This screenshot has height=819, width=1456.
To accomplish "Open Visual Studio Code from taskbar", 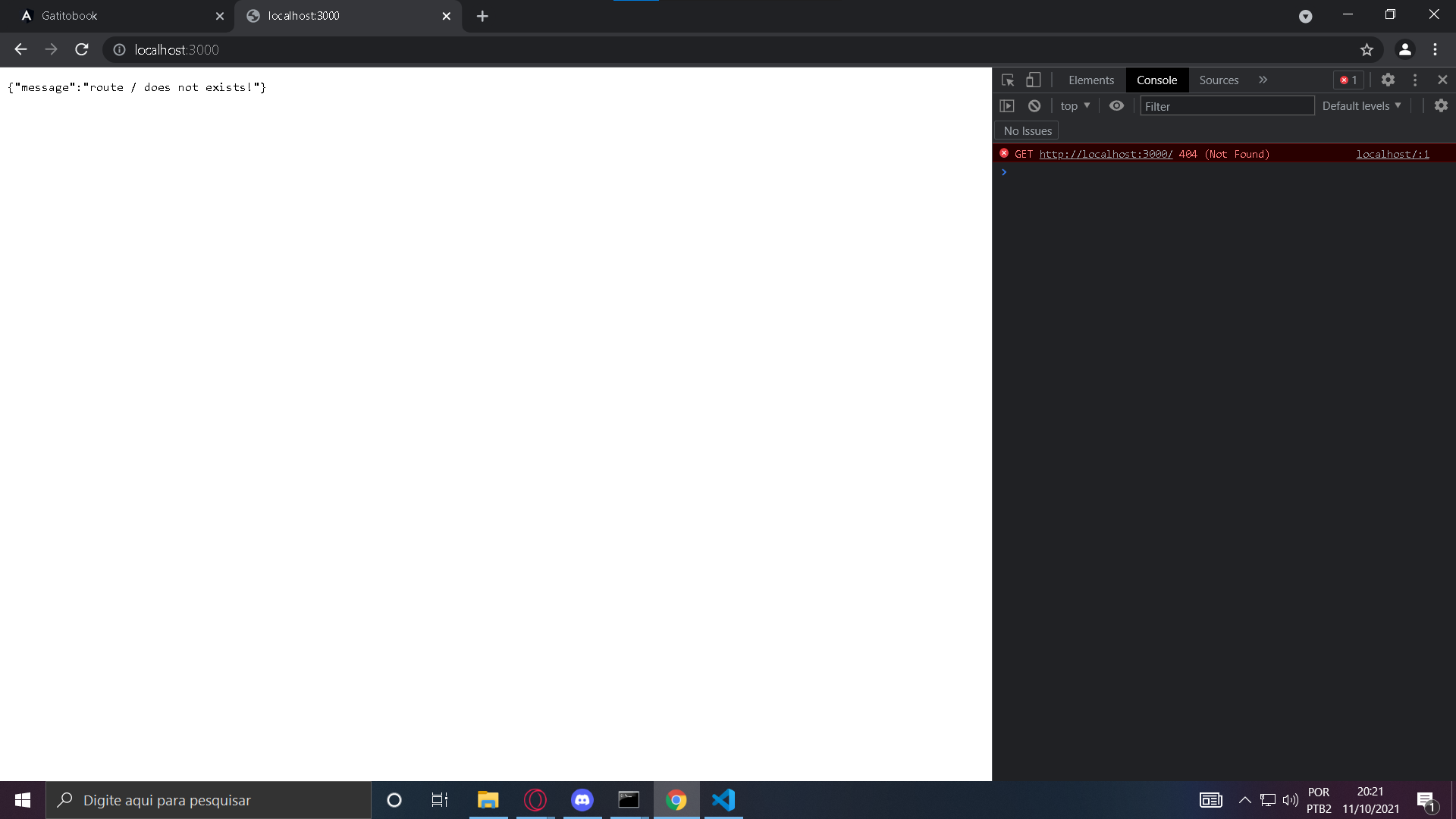I will [x=723, y=800].
